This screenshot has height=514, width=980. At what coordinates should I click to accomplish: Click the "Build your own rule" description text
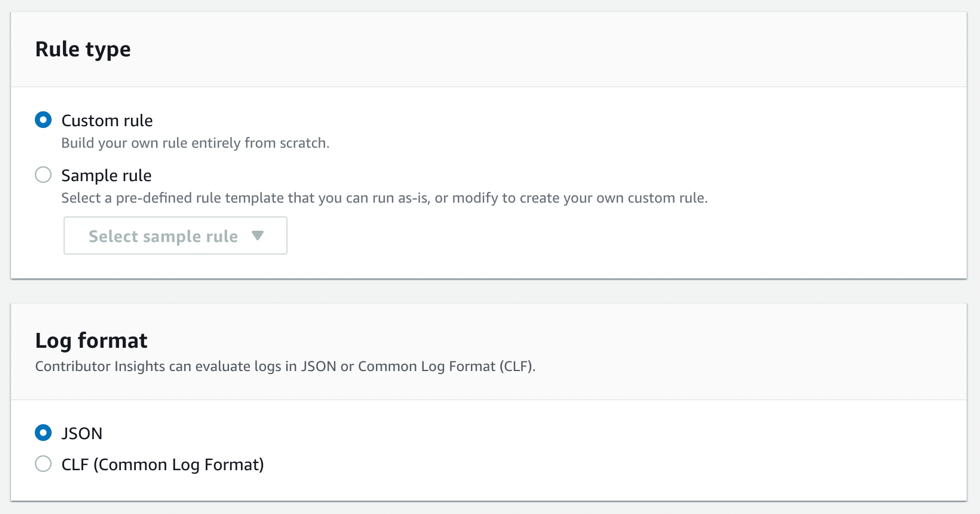[x=195, y=143]
